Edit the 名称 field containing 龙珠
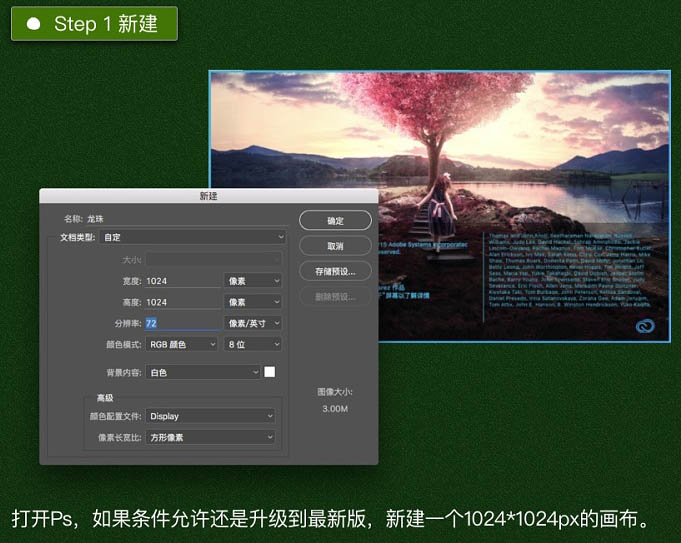This screenshot has height=543, width=681. (186, 219)
